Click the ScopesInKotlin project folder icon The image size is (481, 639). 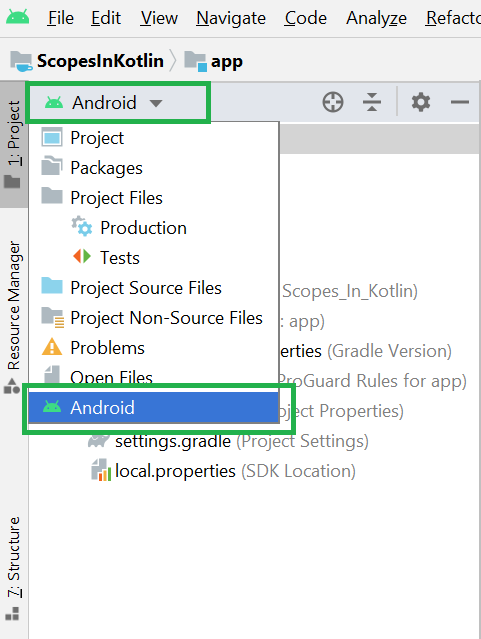[x=22, y=61]
